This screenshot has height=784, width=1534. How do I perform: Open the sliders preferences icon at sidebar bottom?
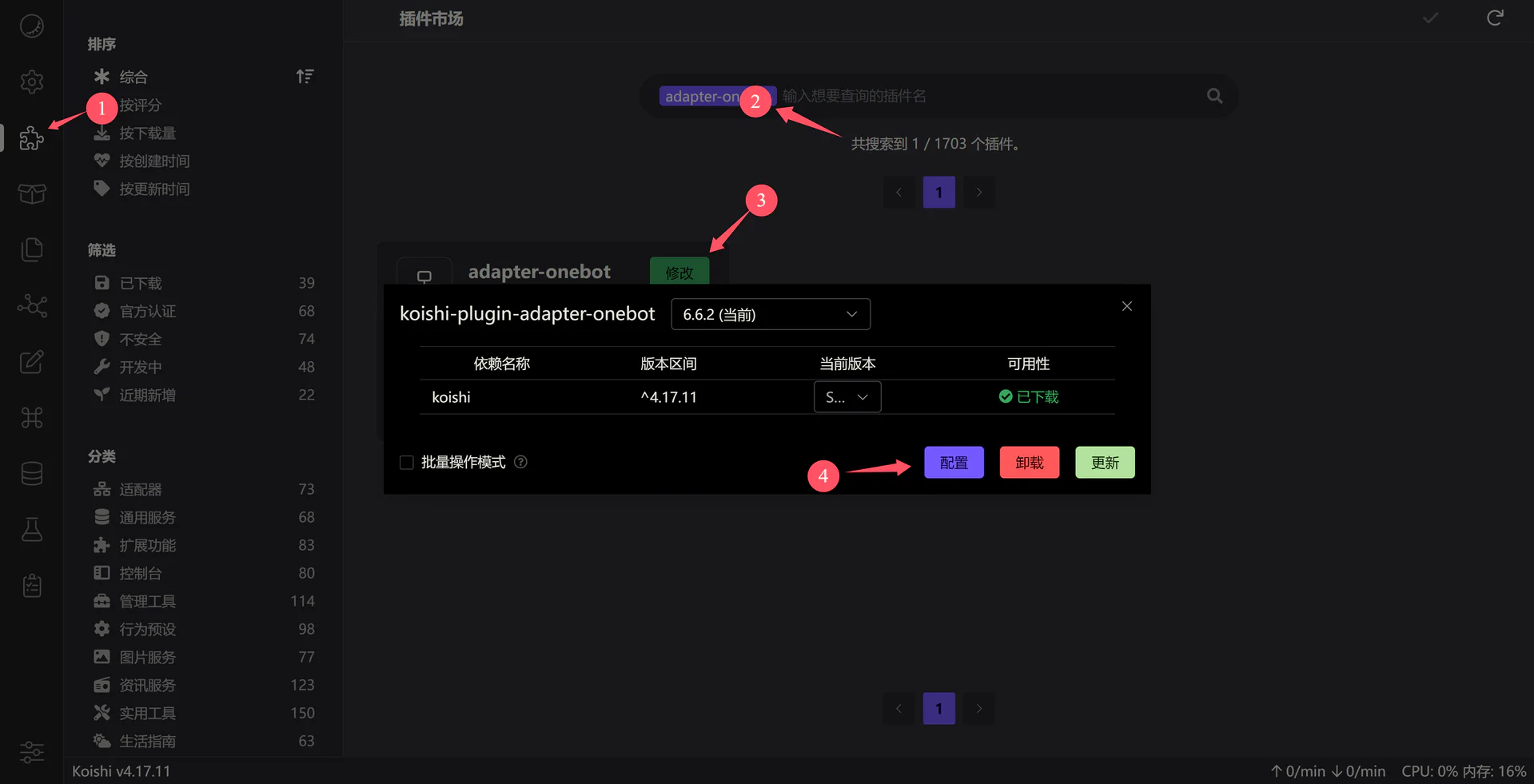click(x=32, y=752)
